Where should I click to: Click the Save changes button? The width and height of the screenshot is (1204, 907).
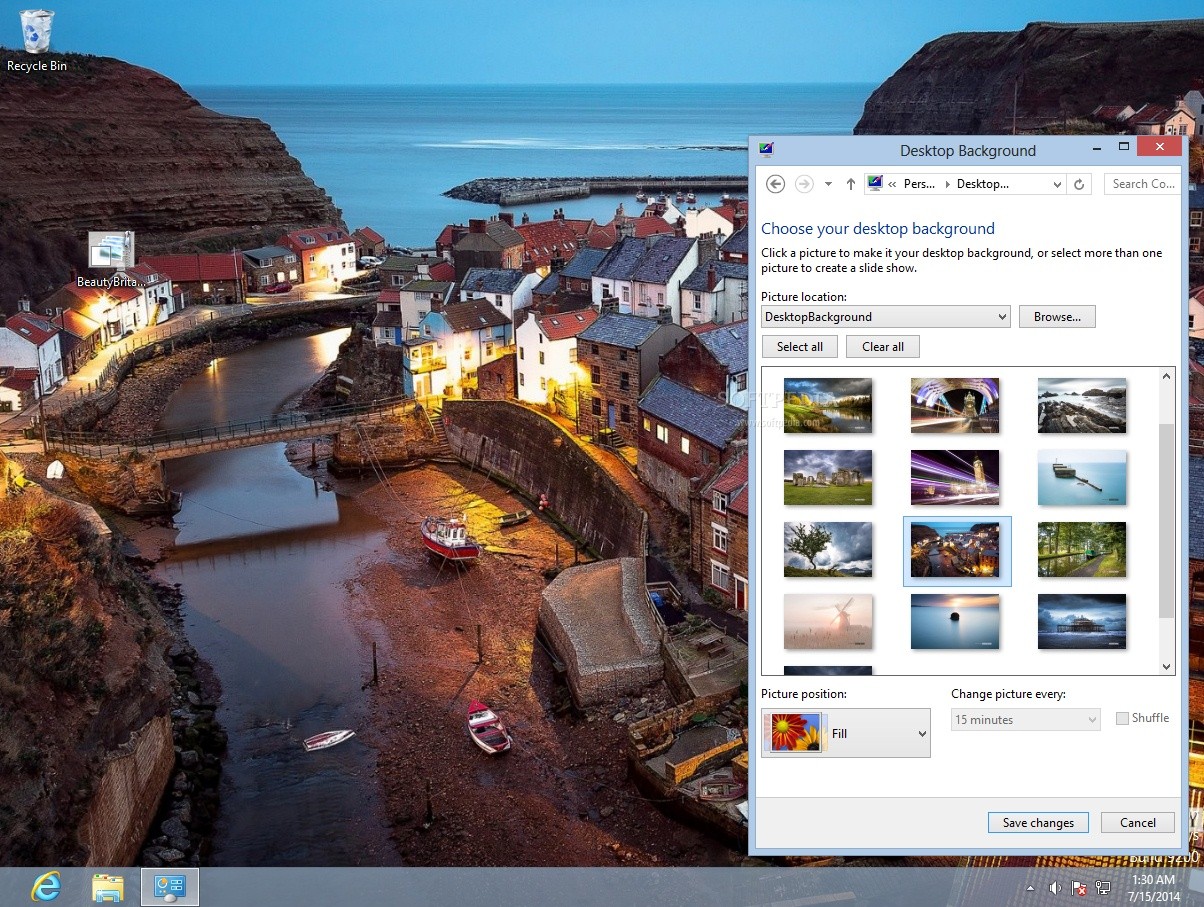click(1038, 823)
